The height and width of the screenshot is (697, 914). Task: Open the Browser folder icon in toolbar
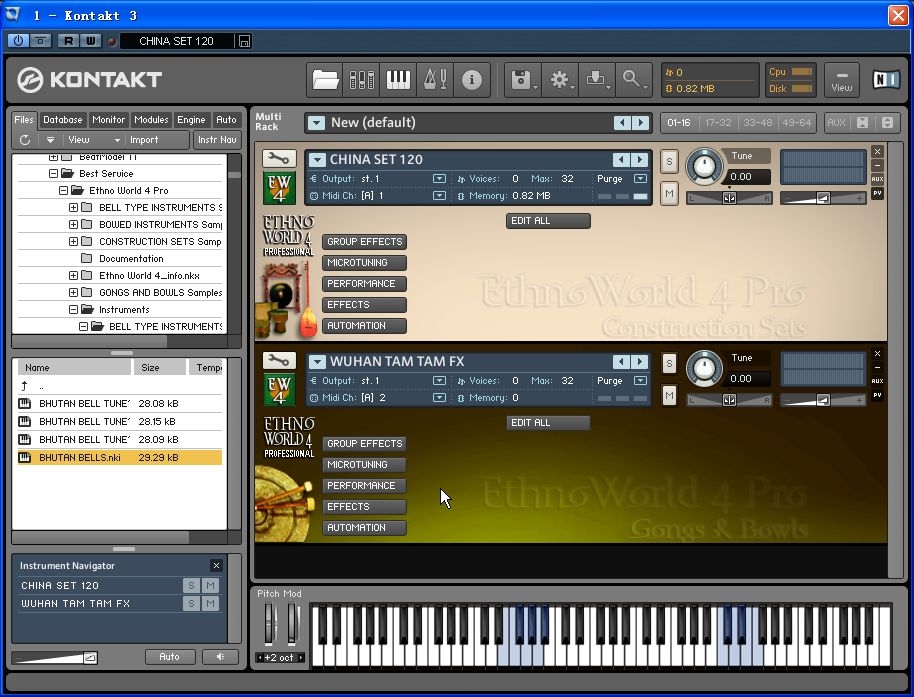click(325, 79)
